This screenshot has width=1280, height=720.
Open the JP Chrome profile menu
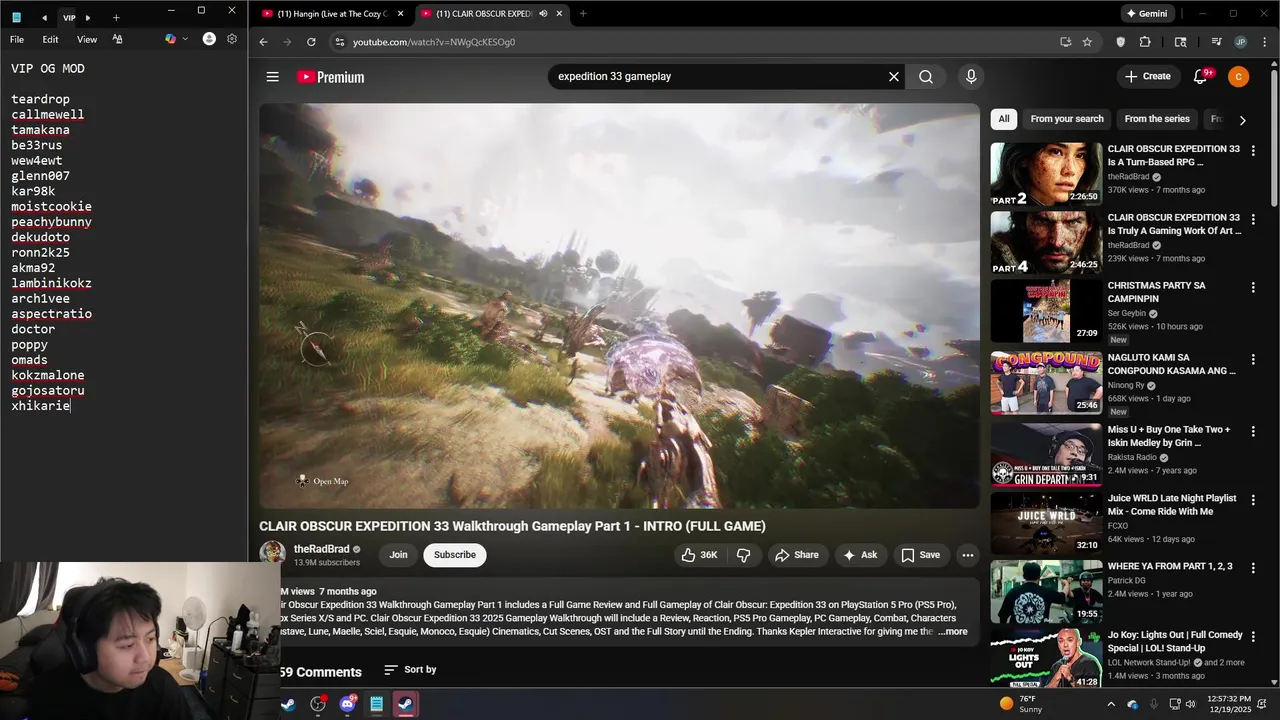[x=1240, y=42]
